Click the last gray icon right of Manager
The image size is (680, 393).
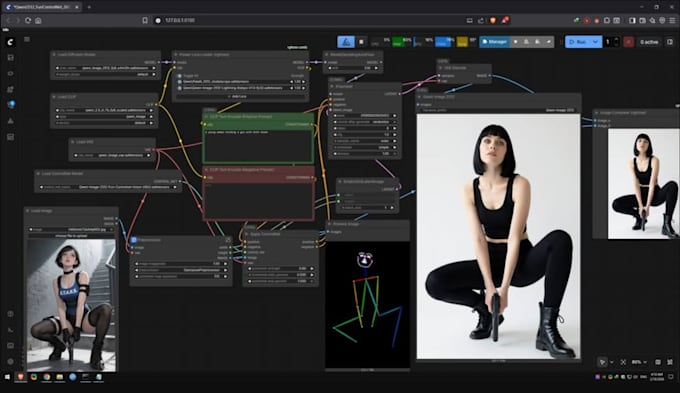548,42
